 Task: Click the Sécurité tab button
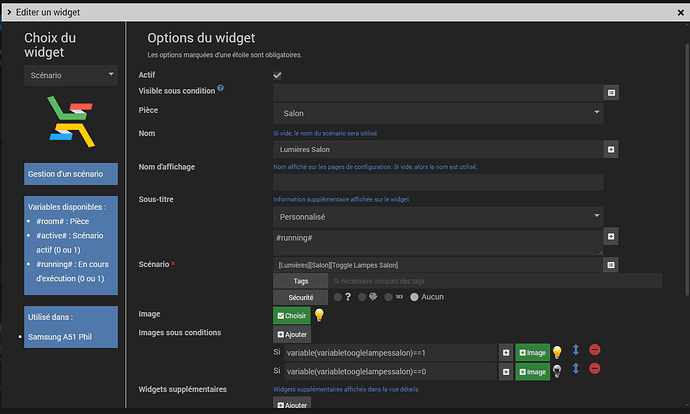point(300,297)
